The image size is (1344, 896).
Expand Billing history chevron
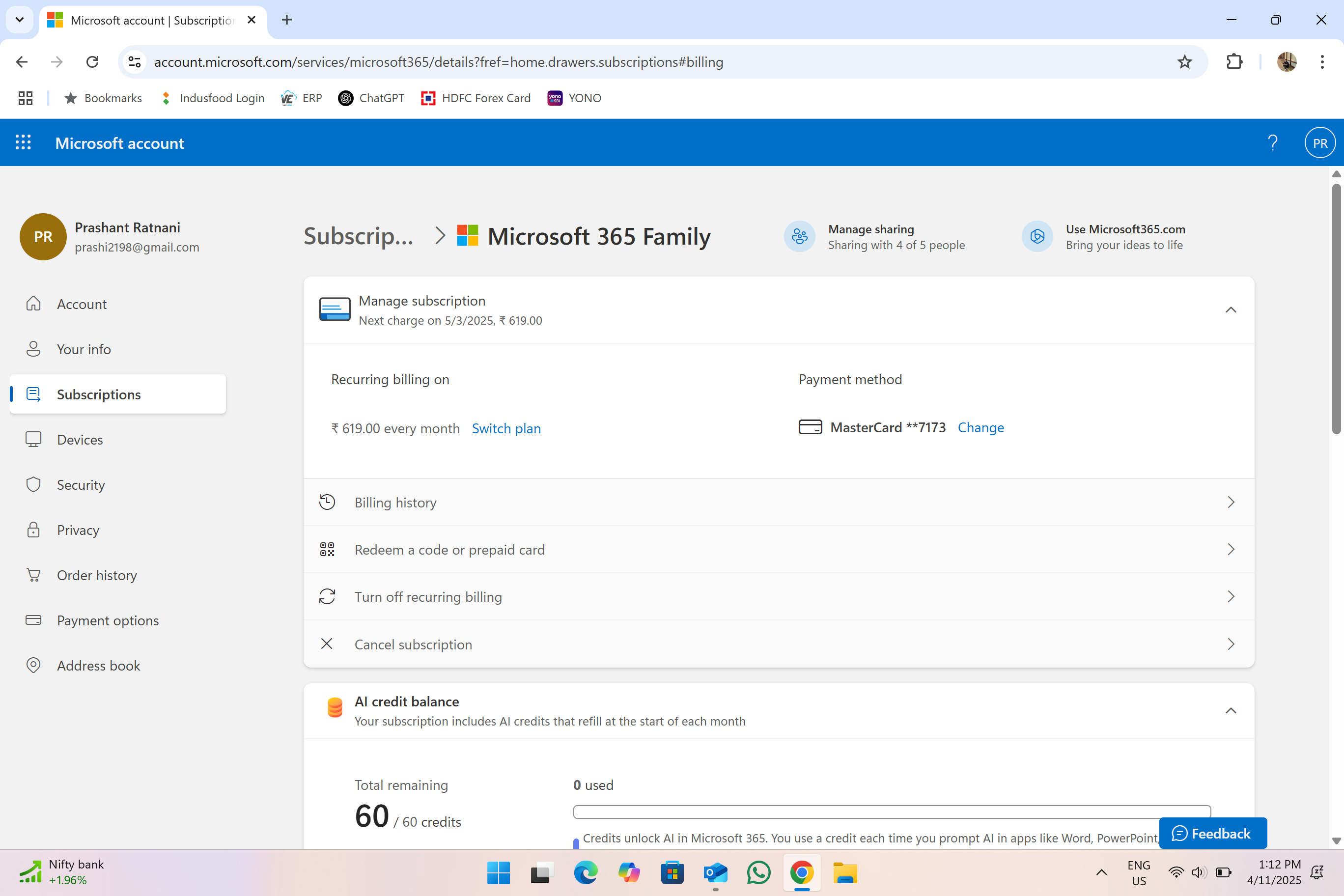pos(1231,502)
